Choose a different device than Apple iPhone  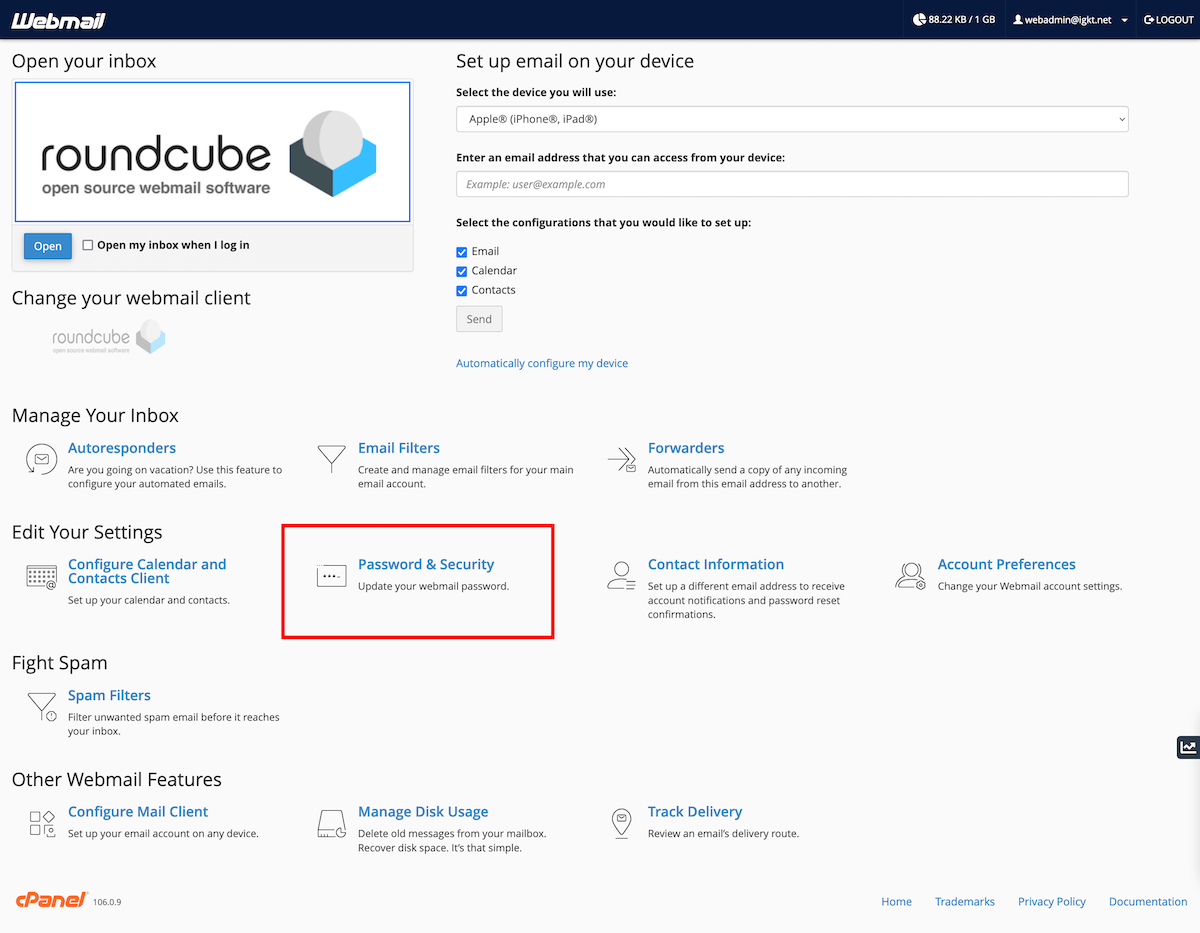point(792,118)
